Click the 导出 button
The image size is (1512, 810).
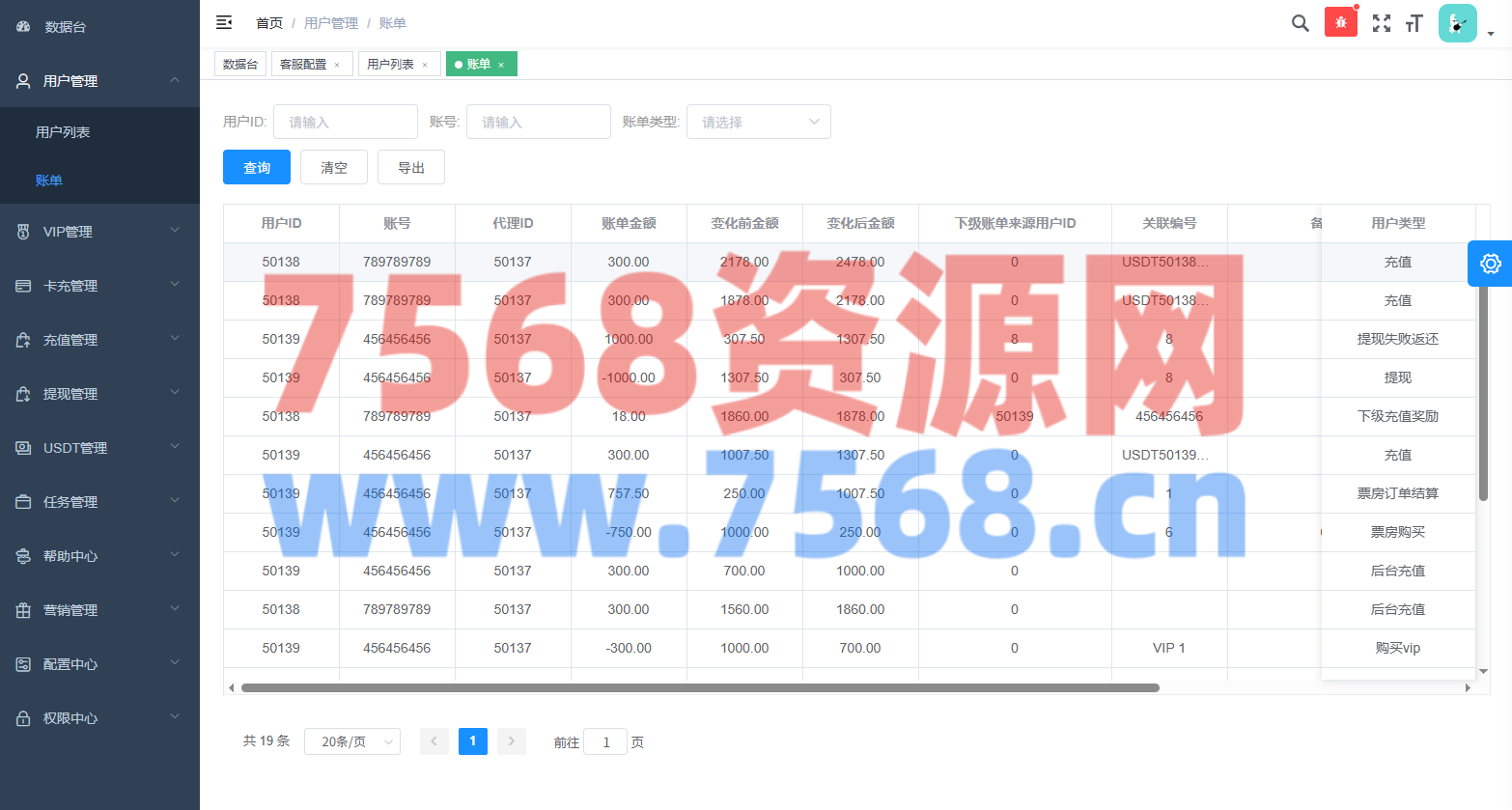coord(411,167)
